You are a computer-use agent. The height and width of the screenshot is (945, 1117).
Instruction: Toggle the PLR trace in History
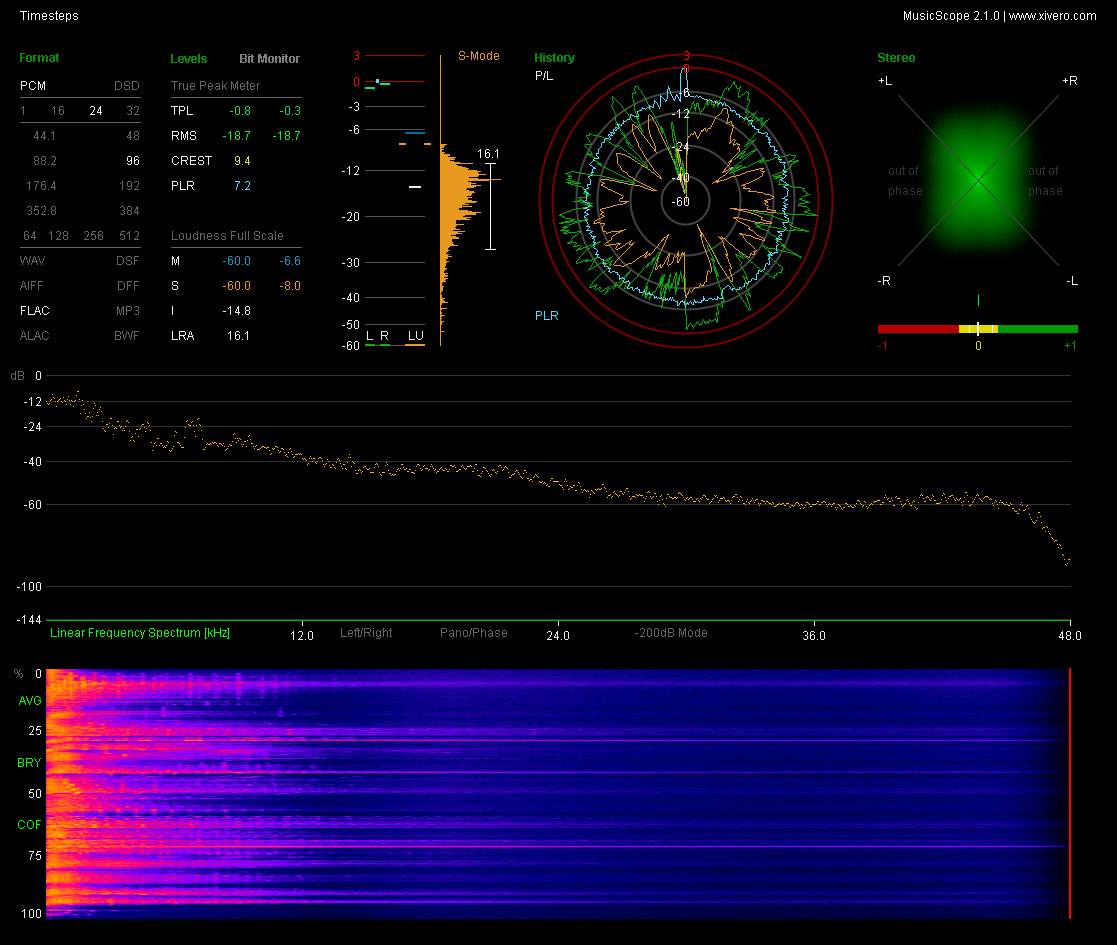pyautogui.click(x=546, y=316)
